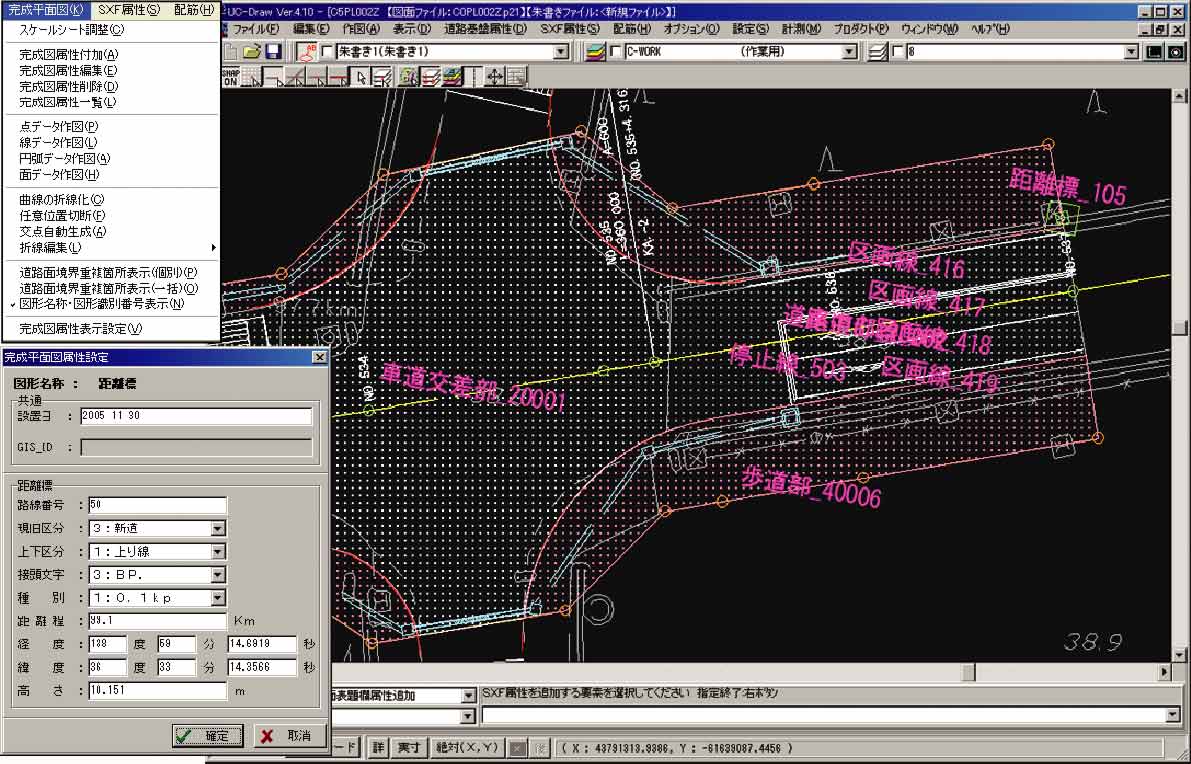Toggle 図形名称・図形識別番号表示 checked menu item
The image size is (1191, 764).
[101, 304]
